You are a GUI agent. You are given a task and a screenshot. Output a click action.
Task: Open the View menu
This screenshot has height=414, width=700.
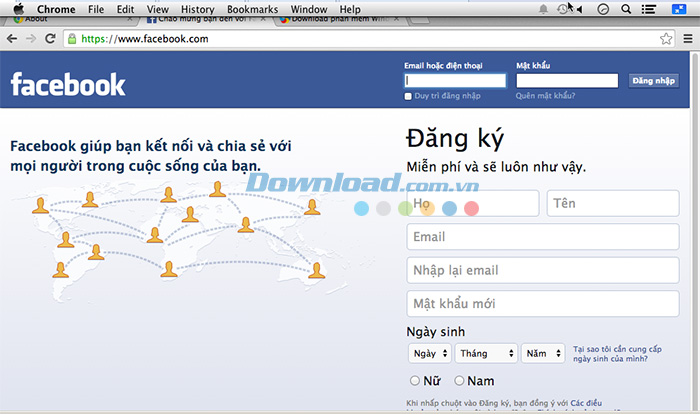158,9
